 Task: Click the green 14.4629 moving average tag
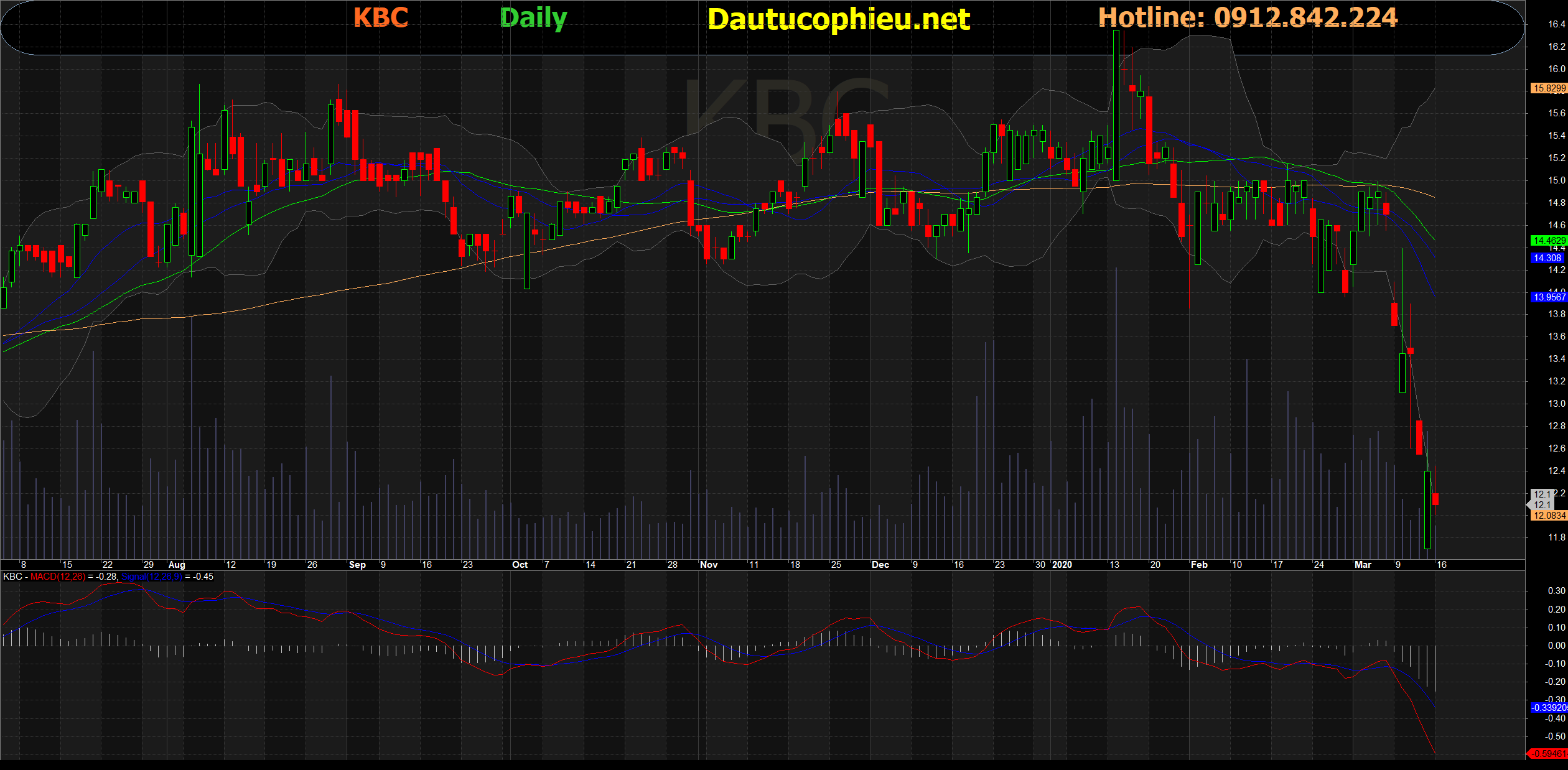pyautogui.click(x=1549, y=240)
